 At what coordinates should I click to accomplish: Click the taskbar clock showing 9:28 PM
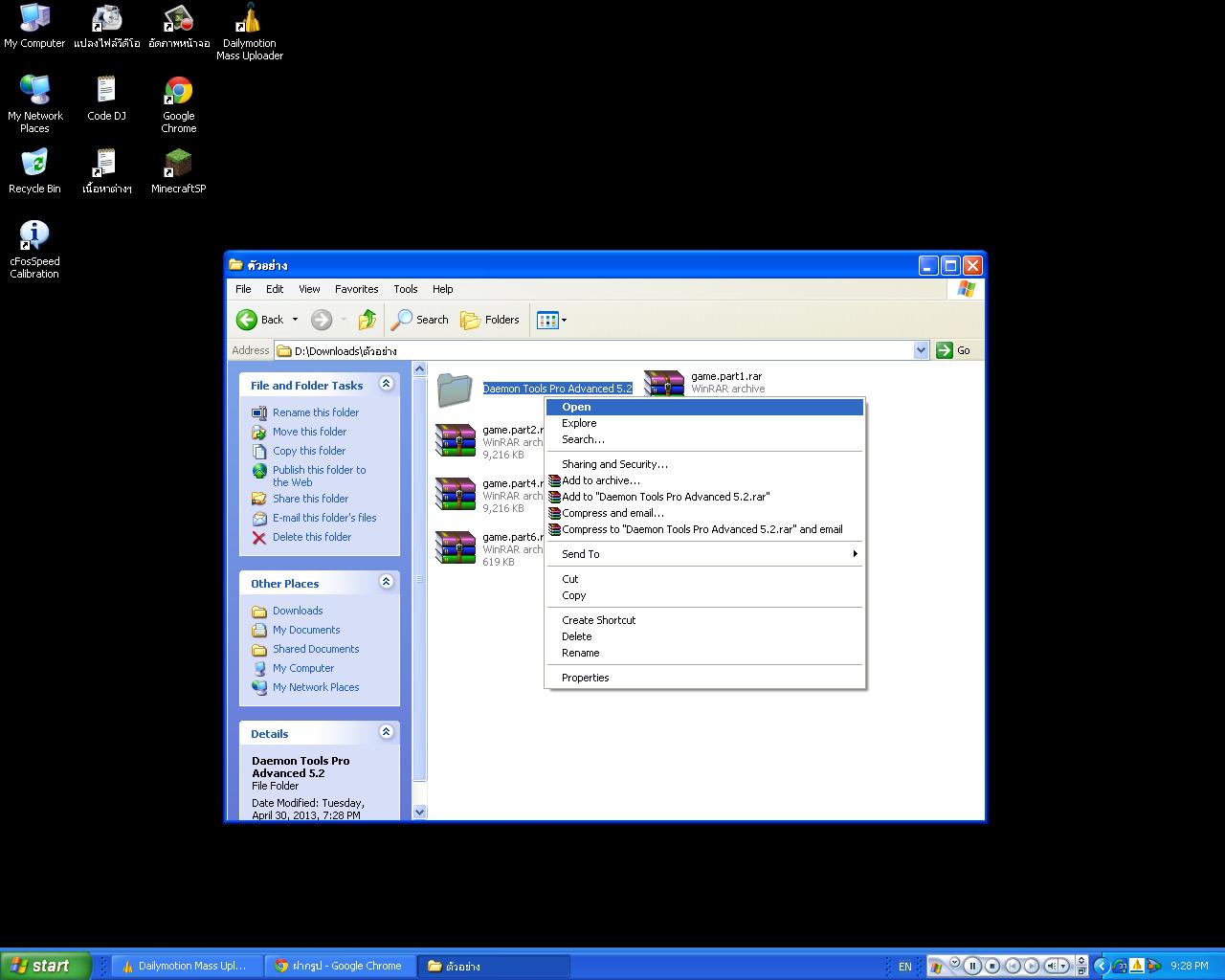tap(1190, 966)
